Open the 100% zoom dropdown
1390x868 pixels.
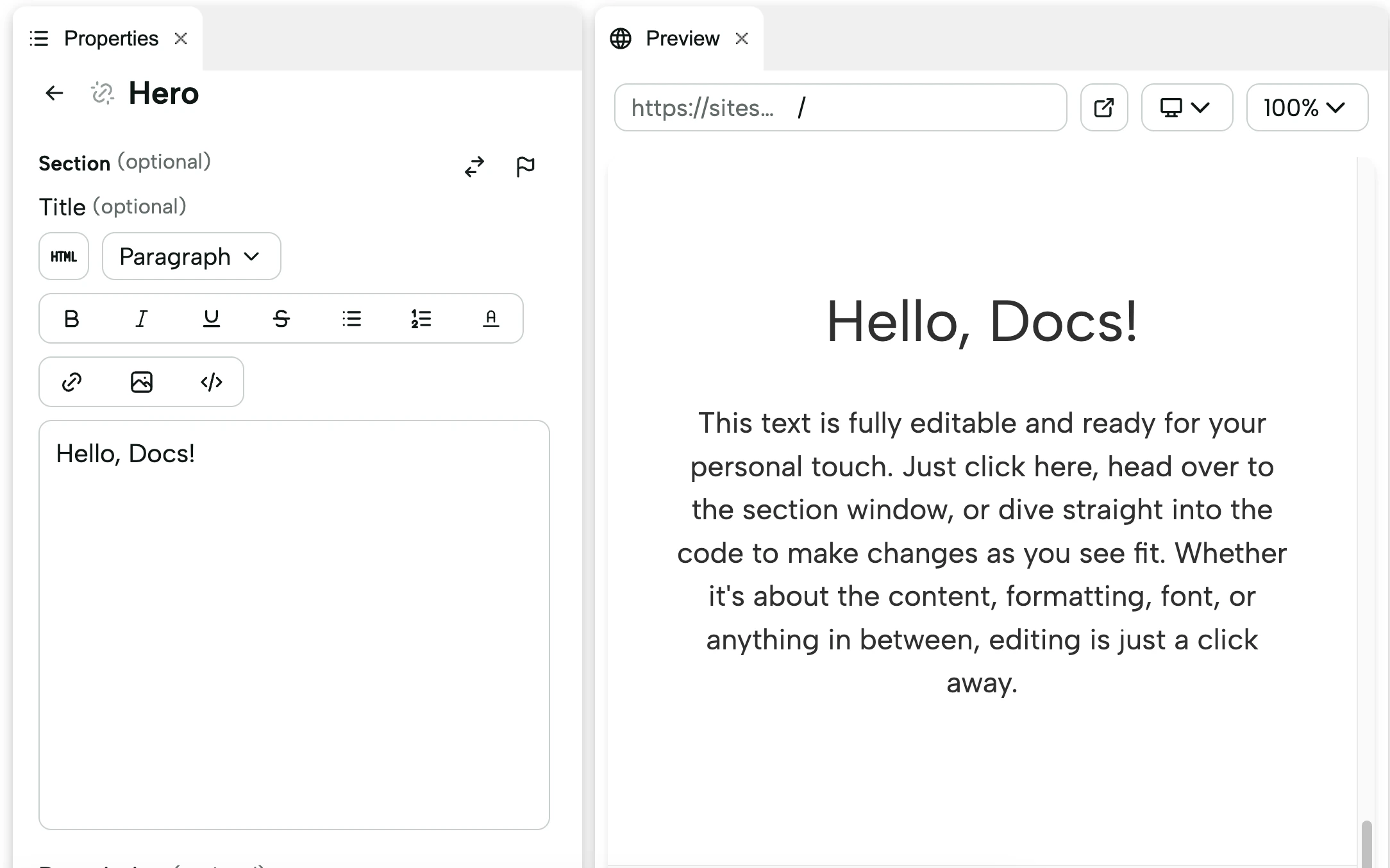(x=1306, y=108)
